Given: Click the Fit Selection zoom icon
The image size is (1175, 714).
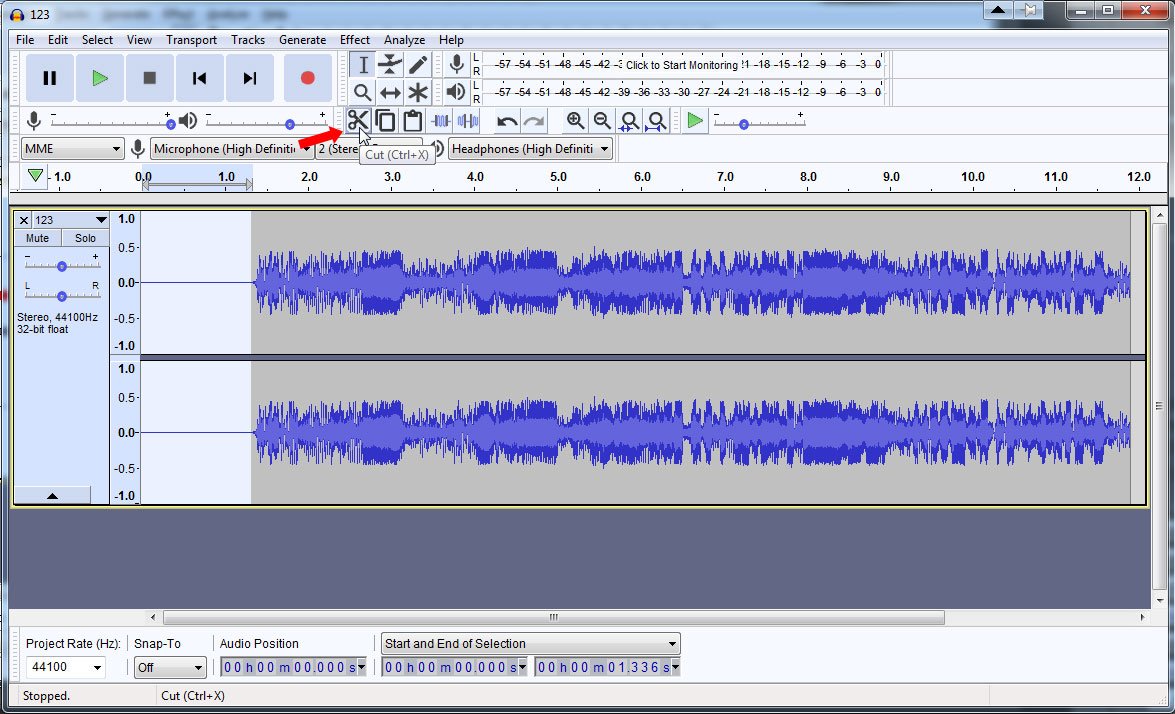Looking at the screenshot, I should click(x=629, y=121).
